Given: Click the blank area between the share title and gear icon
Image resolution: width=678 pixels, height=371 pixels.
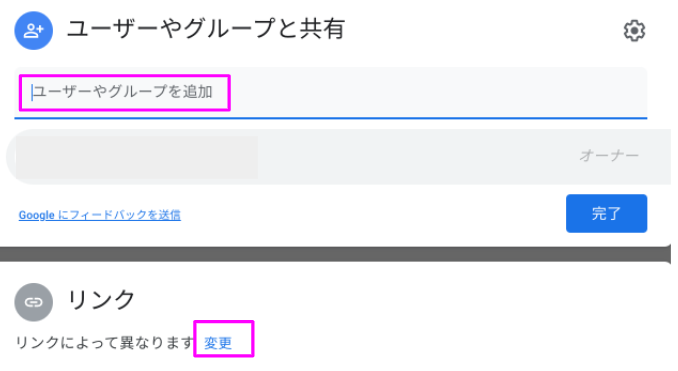Looking at the screenshot, I should [483, 30].
